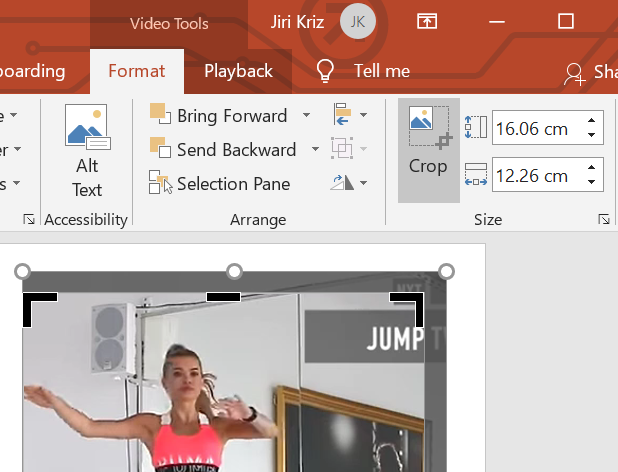Click the Group objects icon
The width and height of the screenshot is (618, 472).
[342, 149]
